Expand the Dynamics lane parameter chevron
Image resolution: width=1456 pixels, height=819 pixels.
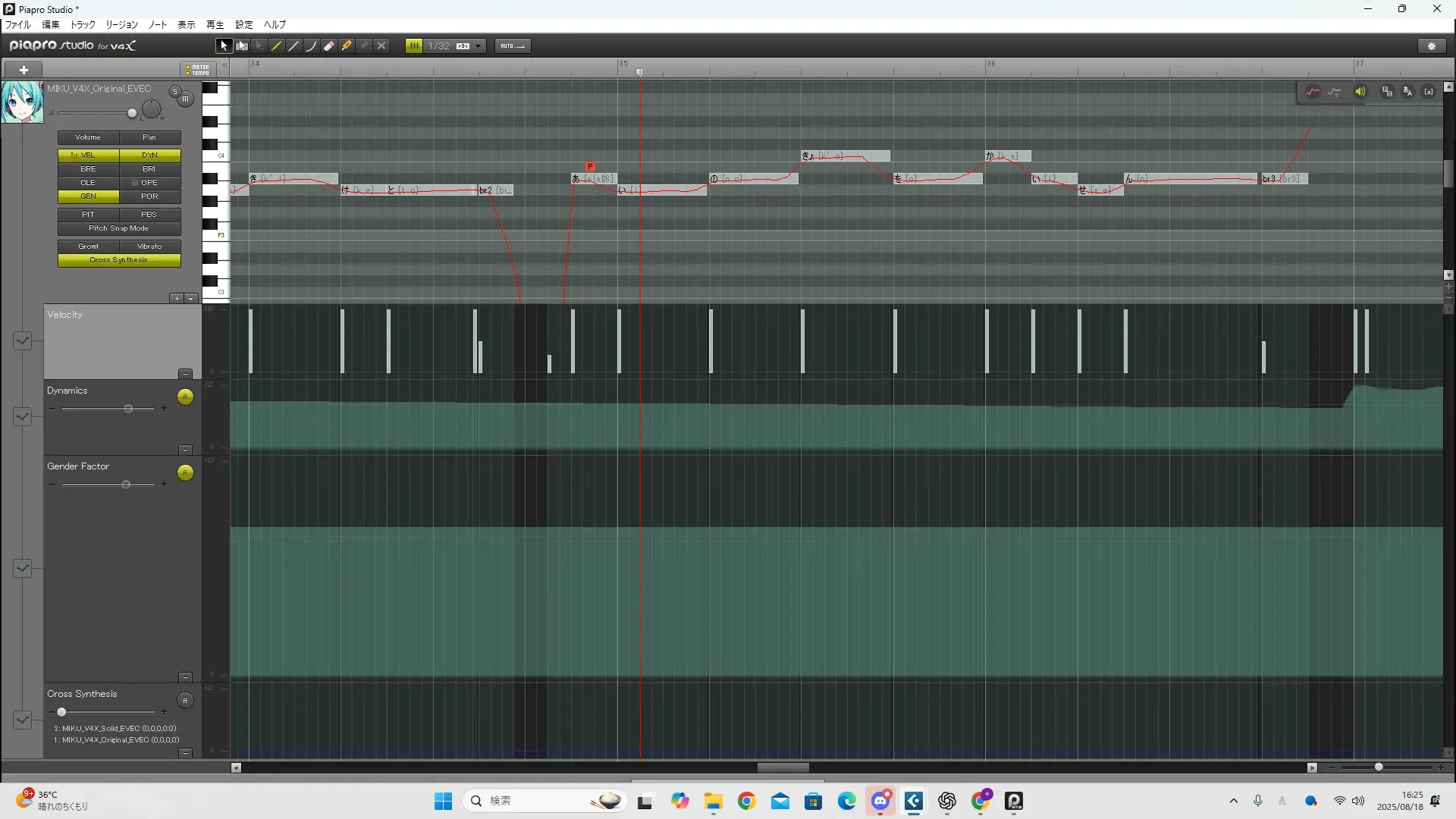point(22,416)
